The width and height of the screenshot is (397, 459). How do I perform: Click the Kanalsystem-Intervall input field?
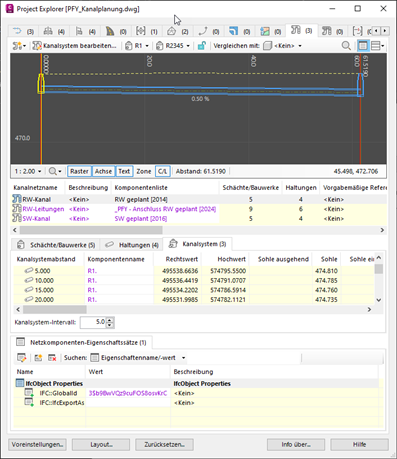(x=93, y=322)
